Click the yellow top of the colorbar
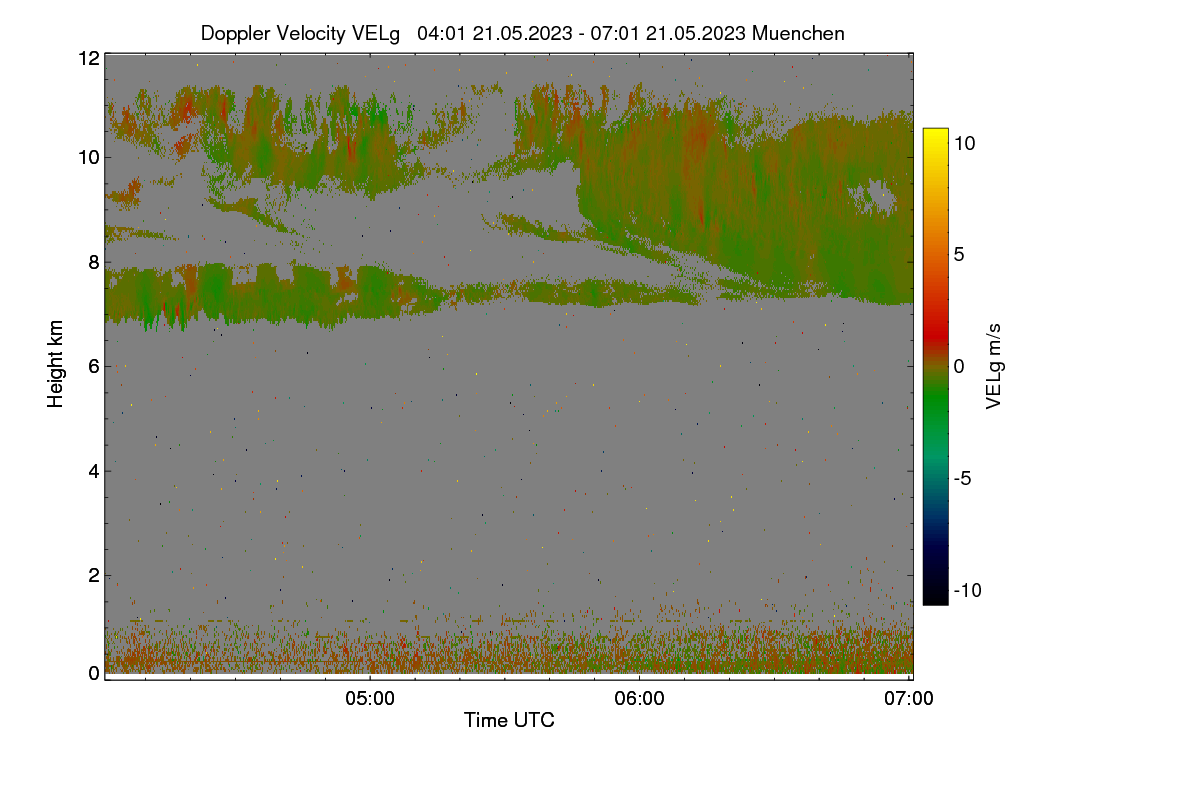Viewport: 1200px width, 800px height. pyautogui.click(x=935, y=138)
